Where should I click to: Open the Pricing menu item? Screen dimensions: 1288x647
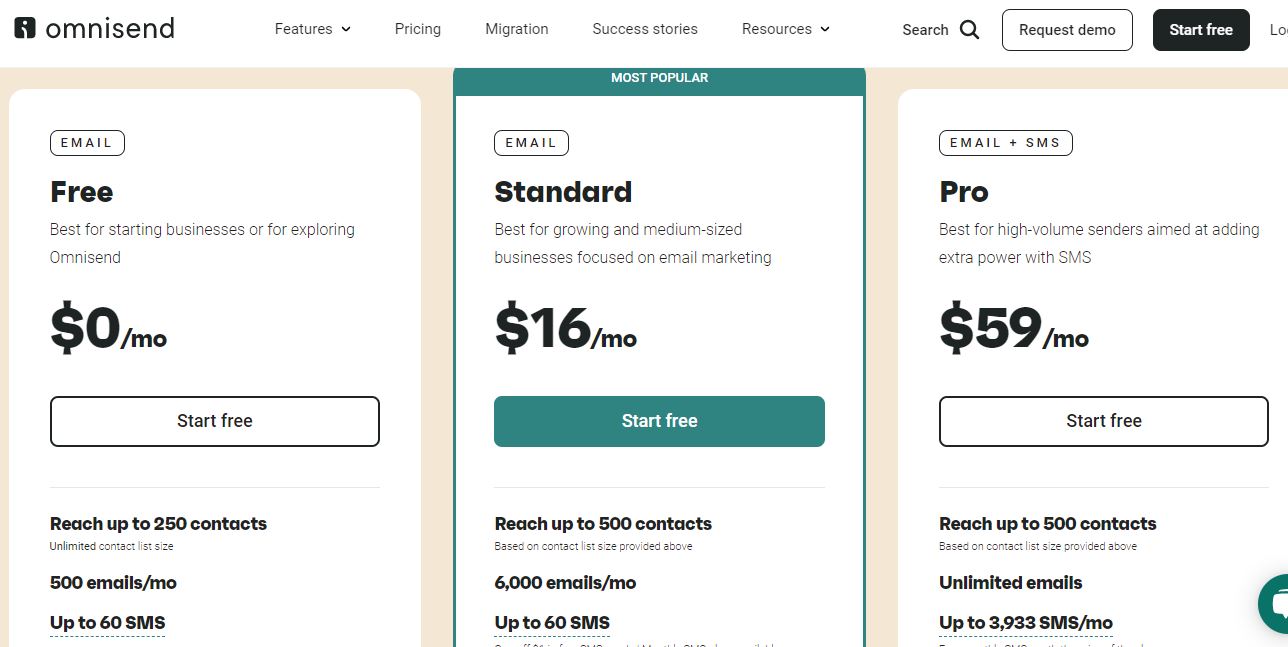click(x=418, y=29)
